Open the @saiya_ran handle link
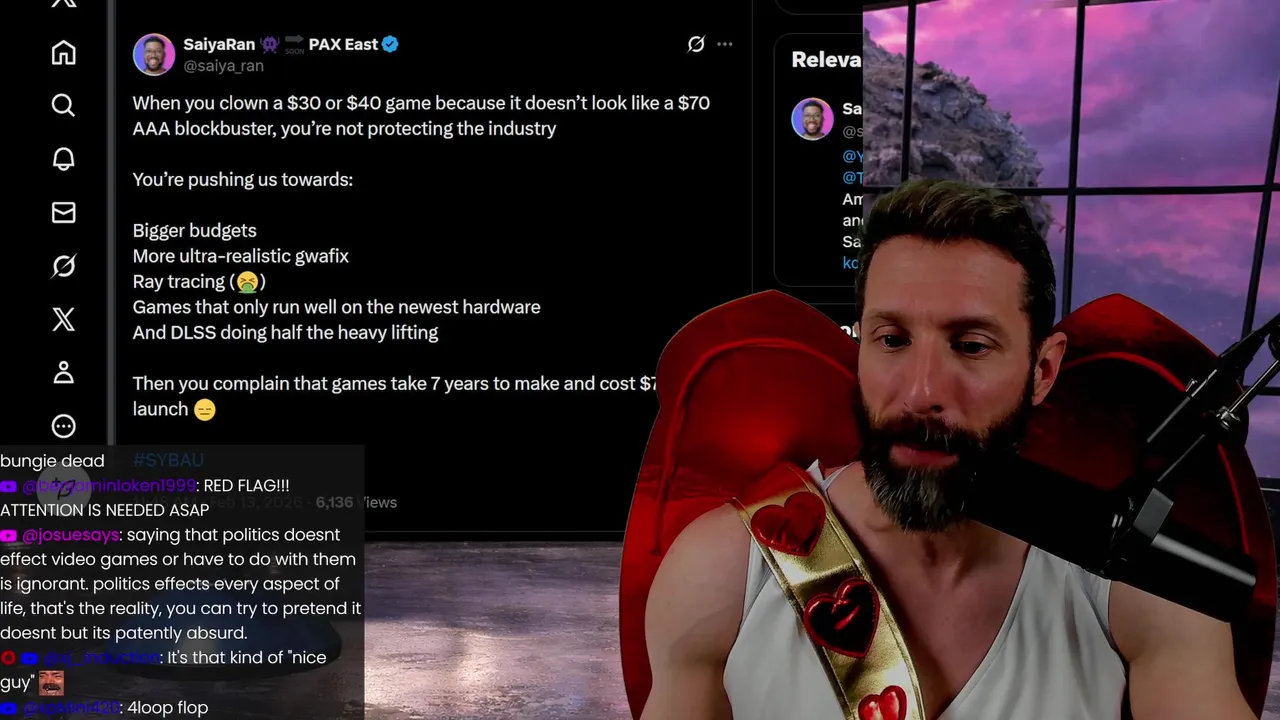 click(x=223, y=66)
